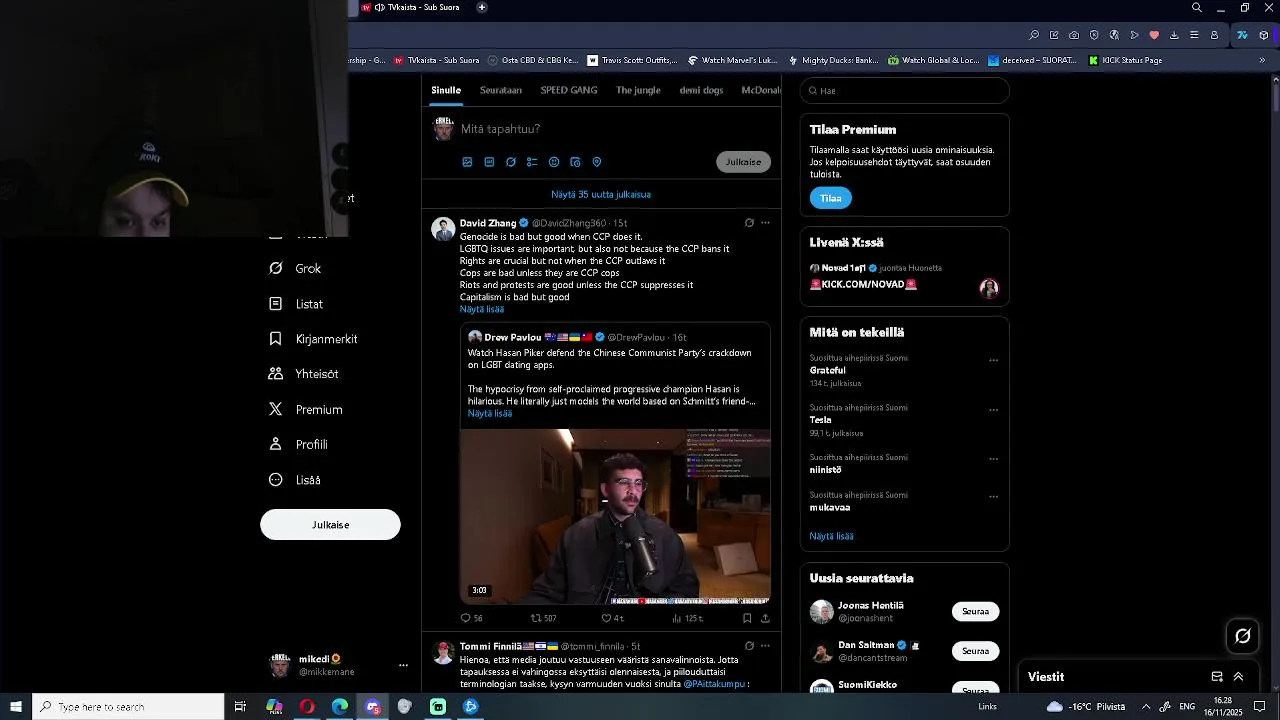1280x720 pixels.
Task: Open Listat in the sidebar
Action: click(296, 304)
